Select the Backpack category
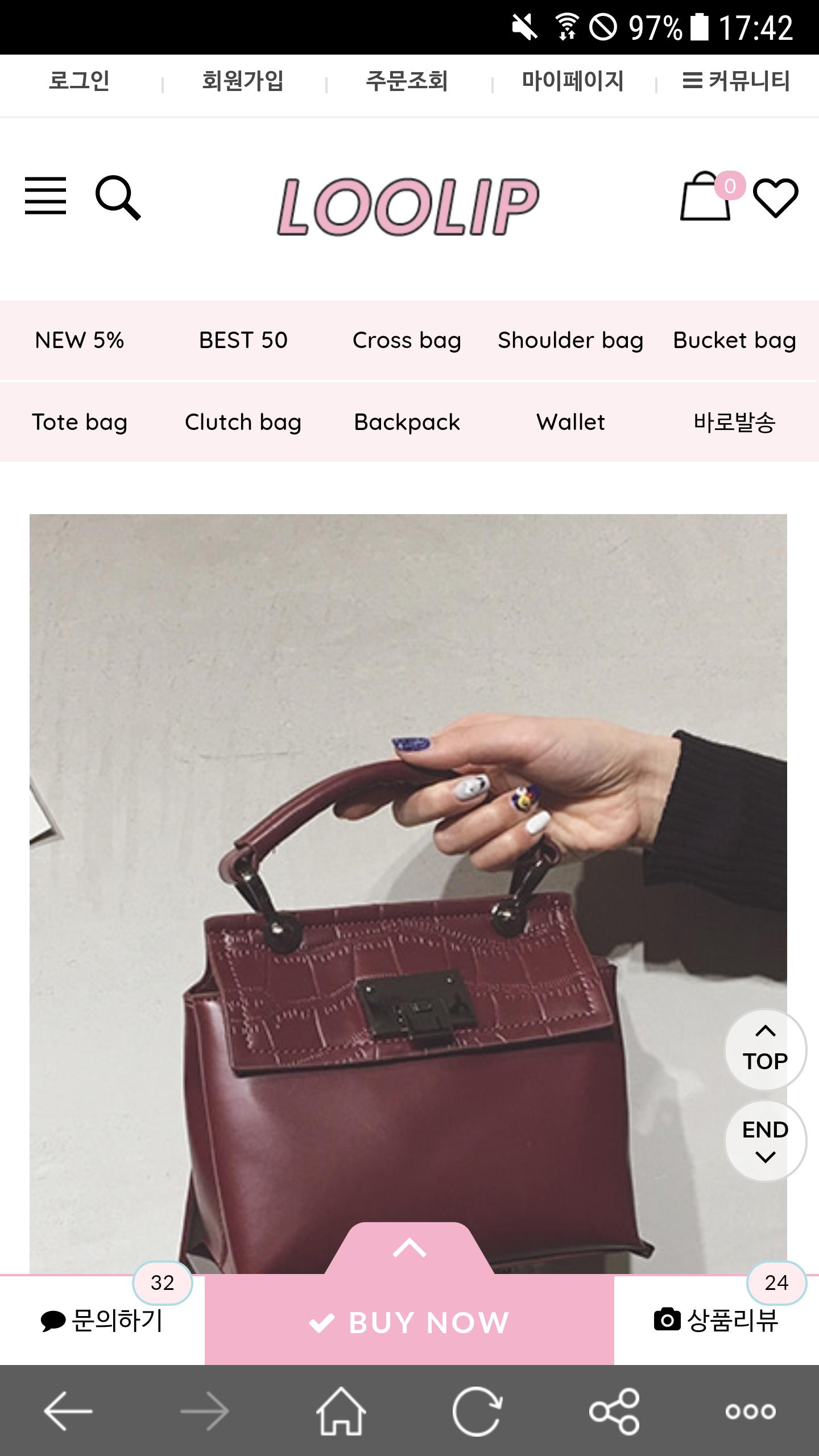Image resolution: width=819 pixels, height=1456 pixels. [x=407, y=422]
